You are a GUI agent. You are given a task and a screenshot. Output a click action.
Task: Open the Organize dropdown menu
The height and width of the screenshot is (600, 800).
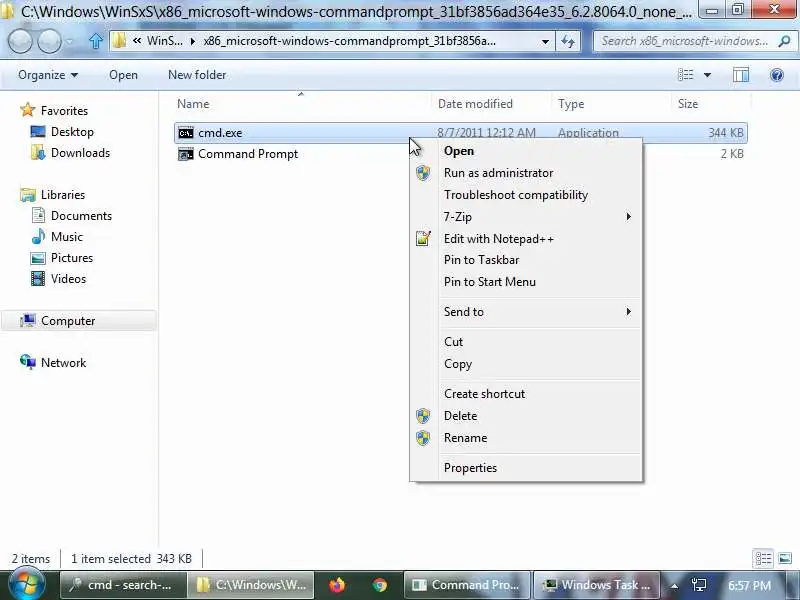coord(47,75)
